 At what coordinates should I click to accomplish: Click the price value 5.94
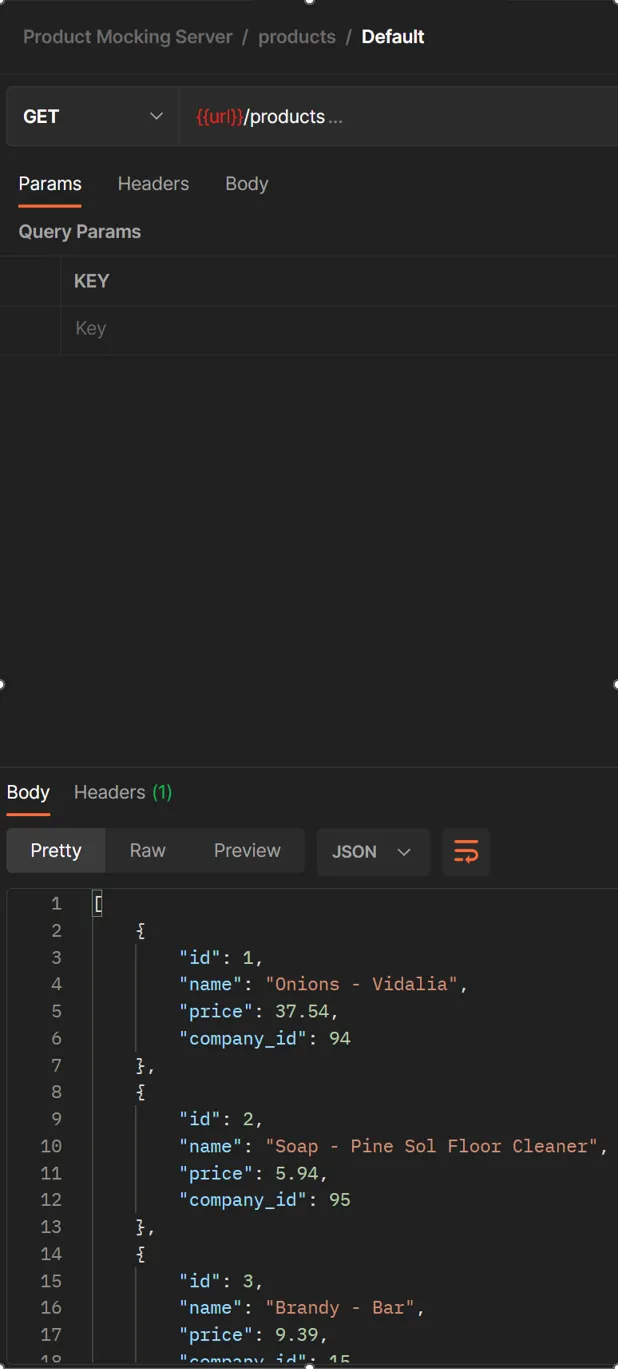coord(297,1174)
